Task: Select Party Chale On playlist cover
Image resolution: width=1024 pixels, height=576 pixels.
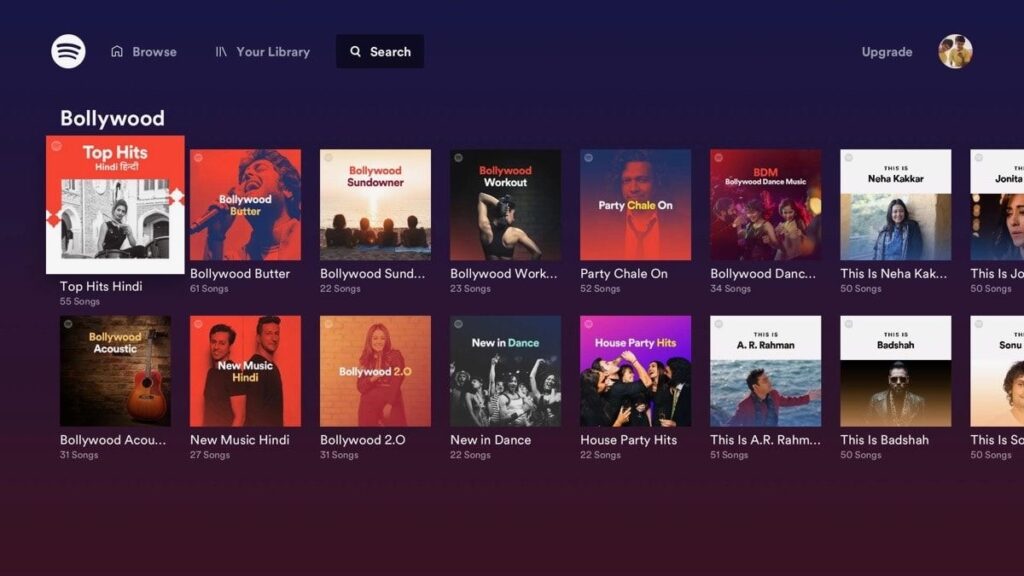Action: (x=635, y=205)
